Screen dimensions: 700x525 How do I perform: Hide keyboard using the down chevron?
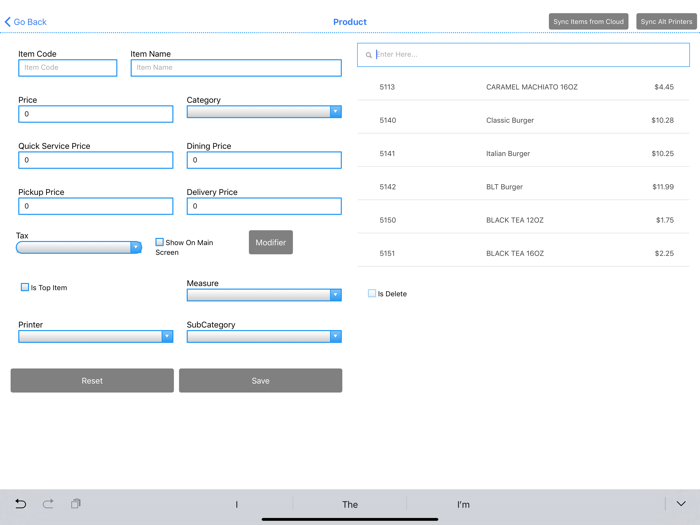[680, 504]
